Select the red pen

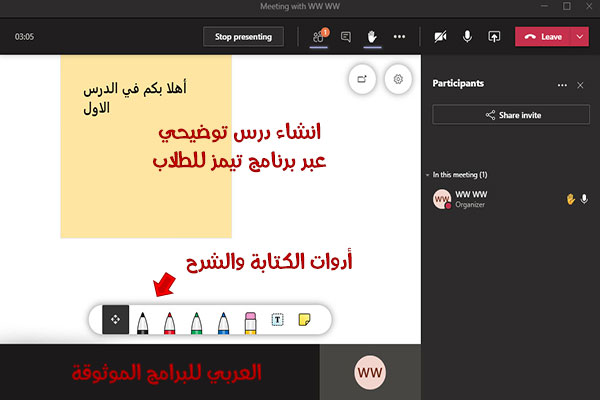pyautogui.click(x=170, y=323)
